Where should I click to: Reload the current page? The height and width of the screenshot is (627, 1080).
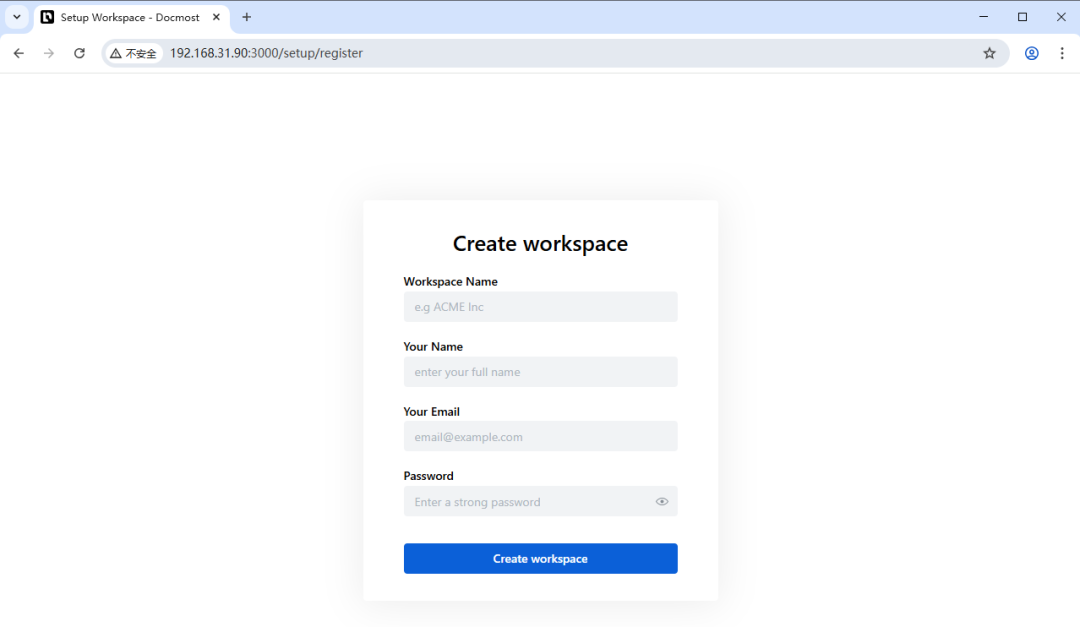[79, 53]
